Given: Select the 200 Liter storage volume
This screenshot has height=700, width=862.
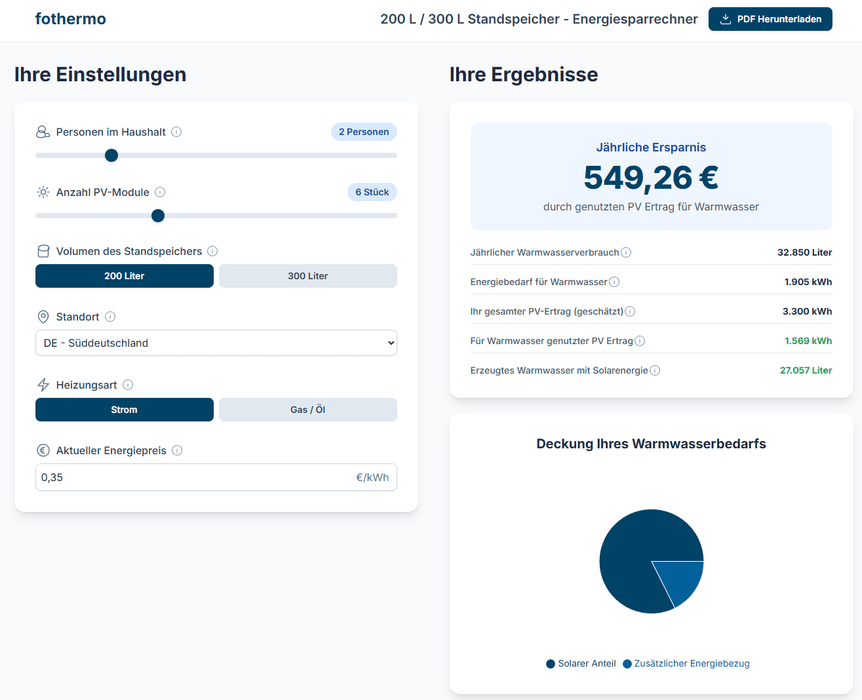Looking at the screenshot, I should pyautogui.click(x=124, y=276).
